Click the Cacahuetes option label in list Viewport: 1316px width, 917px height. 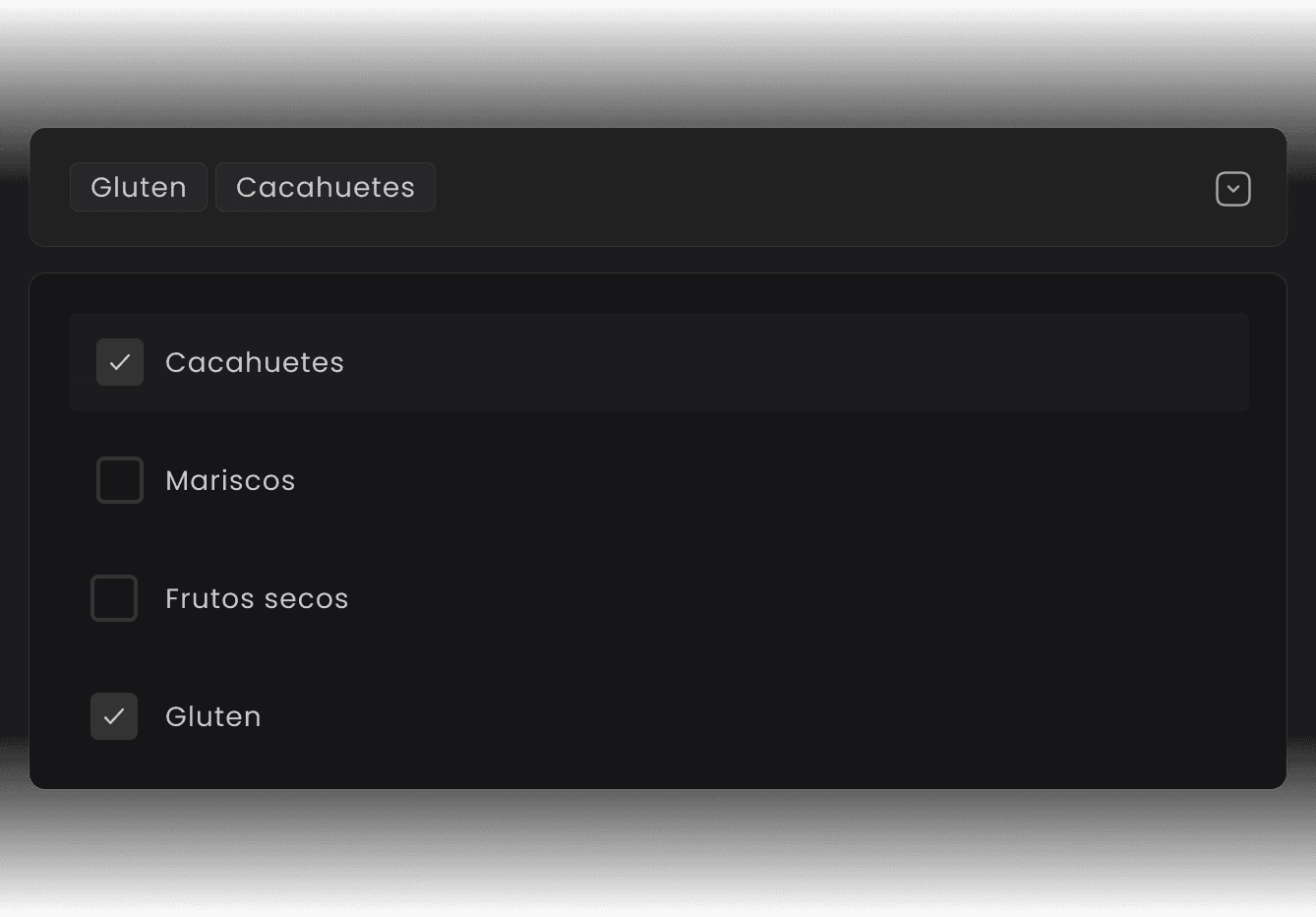coord(255,362)
